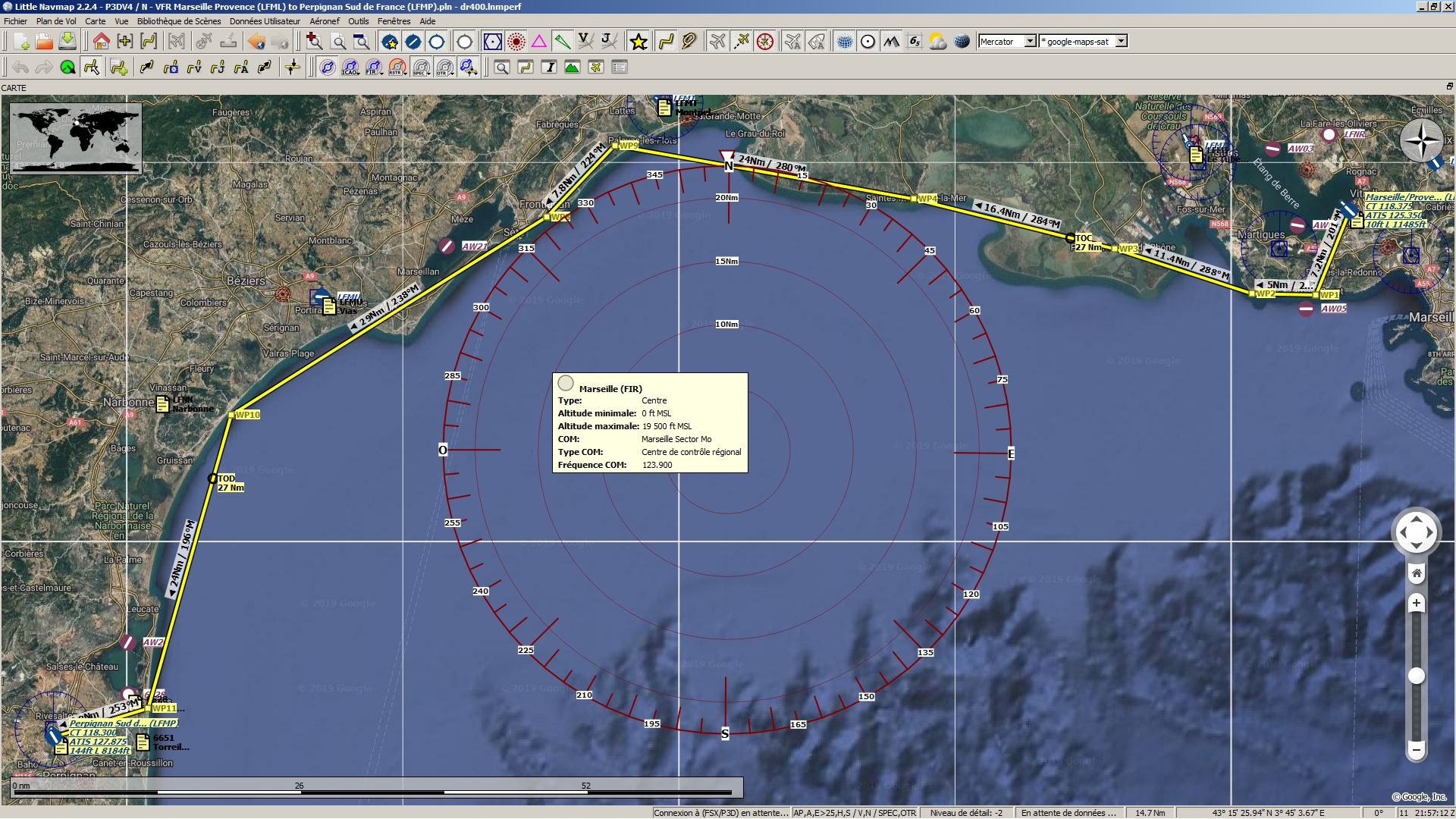The height and width of the screenshot is (819, 1456).
Task: Click Perpignan Sud (LFMP) airport label
Action: [x=123, y=723]
